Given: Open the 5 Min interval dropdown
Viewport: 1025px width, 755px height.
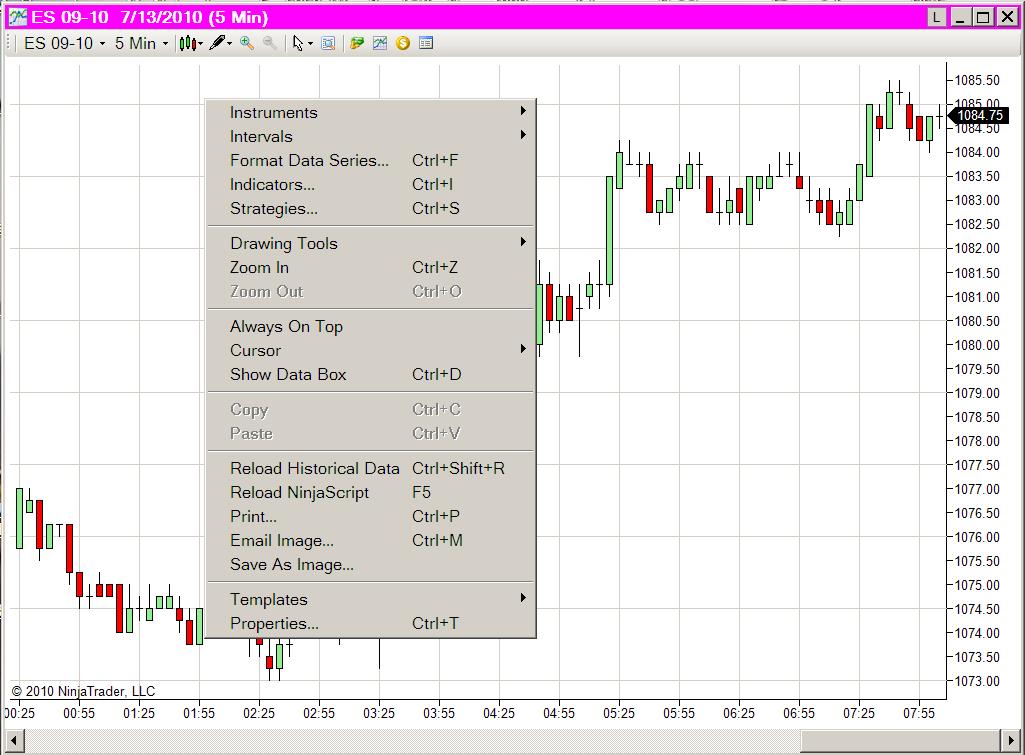Looking at the screenshot, I should (141, 44).
